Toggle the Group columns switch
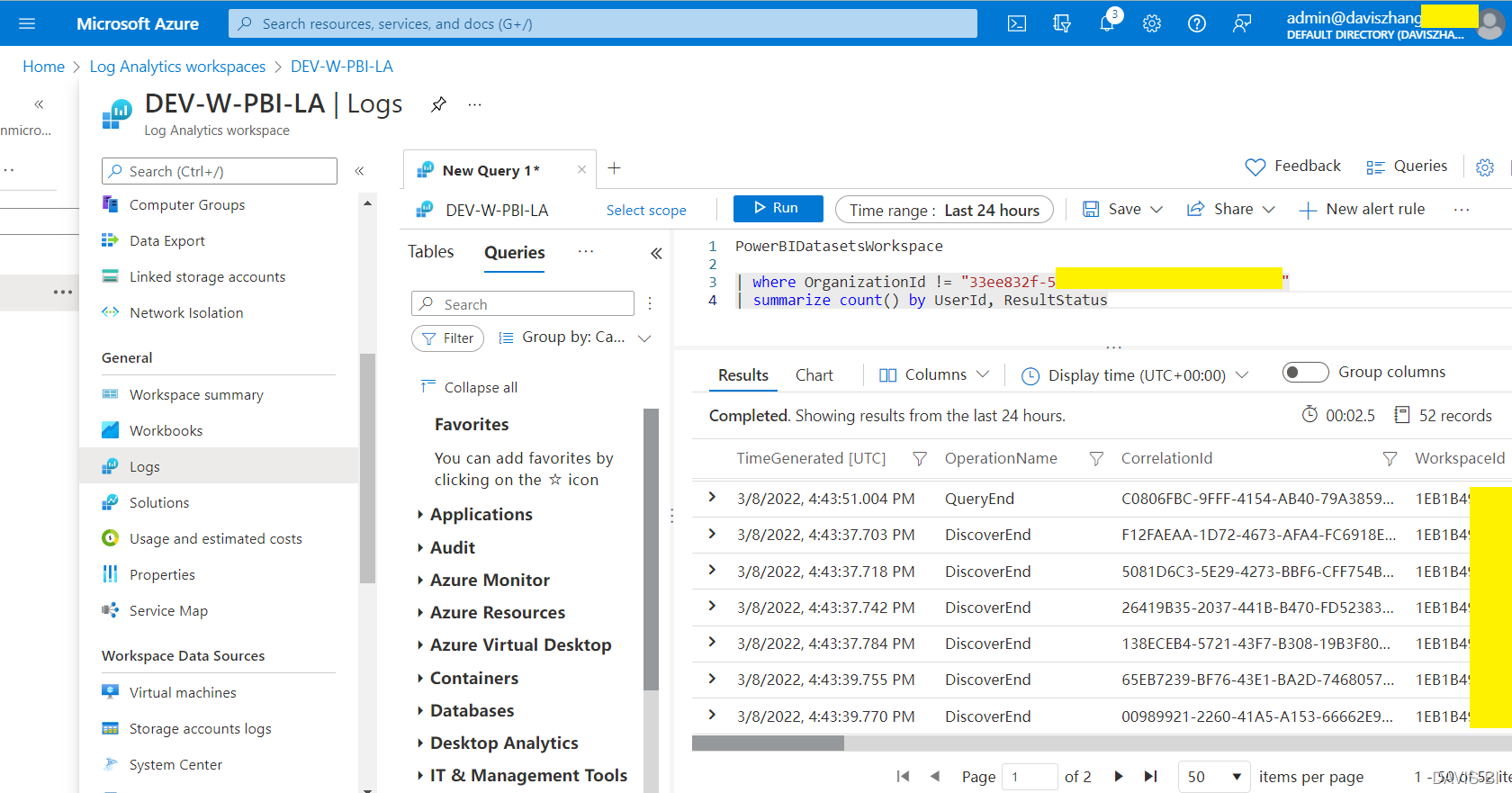The image size is (1512, 793). tap(1305, 372)
